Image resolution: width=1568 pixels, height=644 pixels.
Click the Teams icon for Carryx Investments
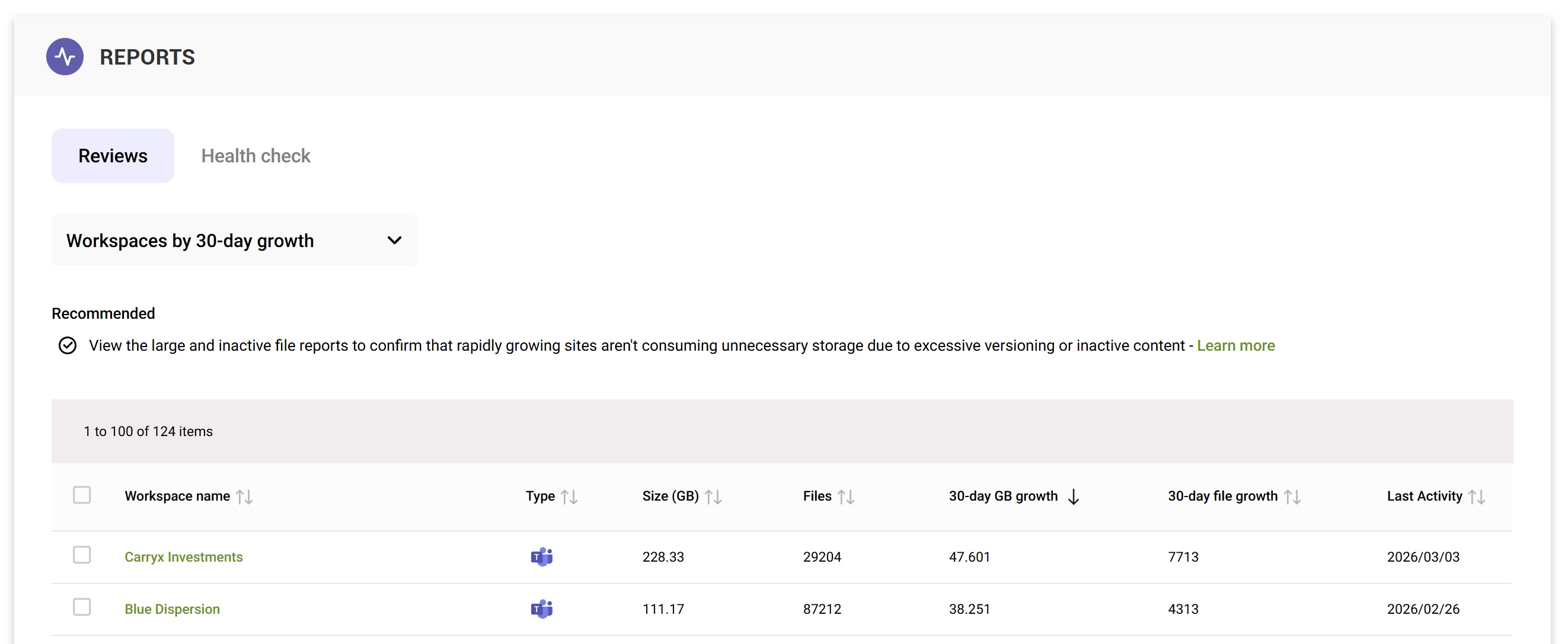click(x=542, y=556)
